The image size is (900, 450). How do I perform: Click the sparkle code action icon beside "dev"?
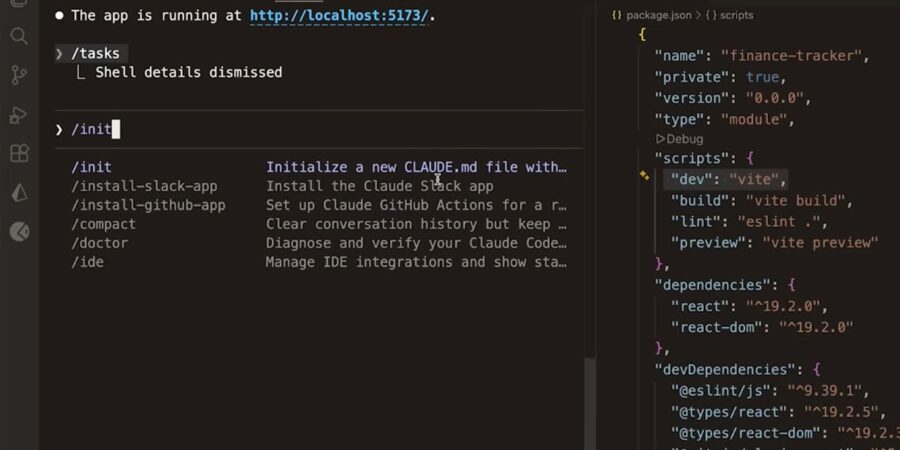coord(645,175)
